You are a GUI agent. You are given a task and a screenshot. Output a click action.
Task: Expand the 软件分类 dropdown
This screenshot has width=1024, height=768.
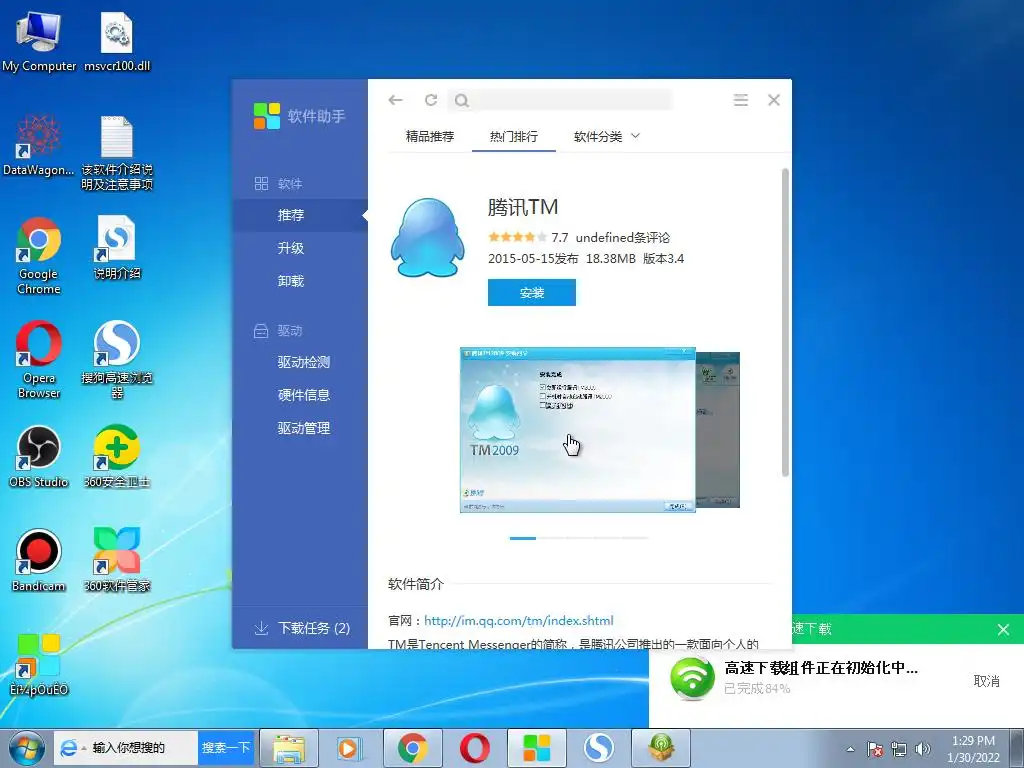[607, 136]
